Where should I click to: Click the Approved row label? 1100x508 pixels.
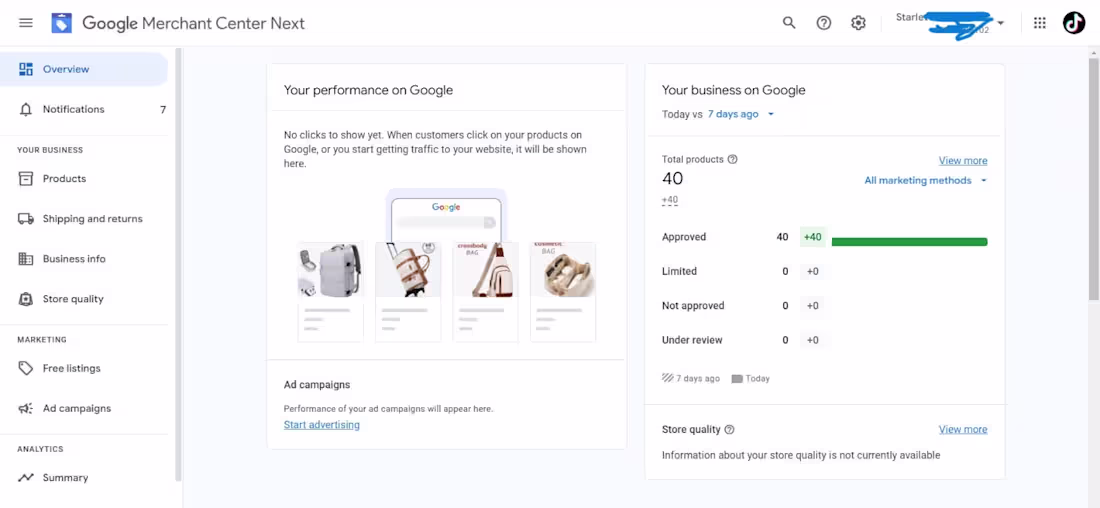click(684, 237)
